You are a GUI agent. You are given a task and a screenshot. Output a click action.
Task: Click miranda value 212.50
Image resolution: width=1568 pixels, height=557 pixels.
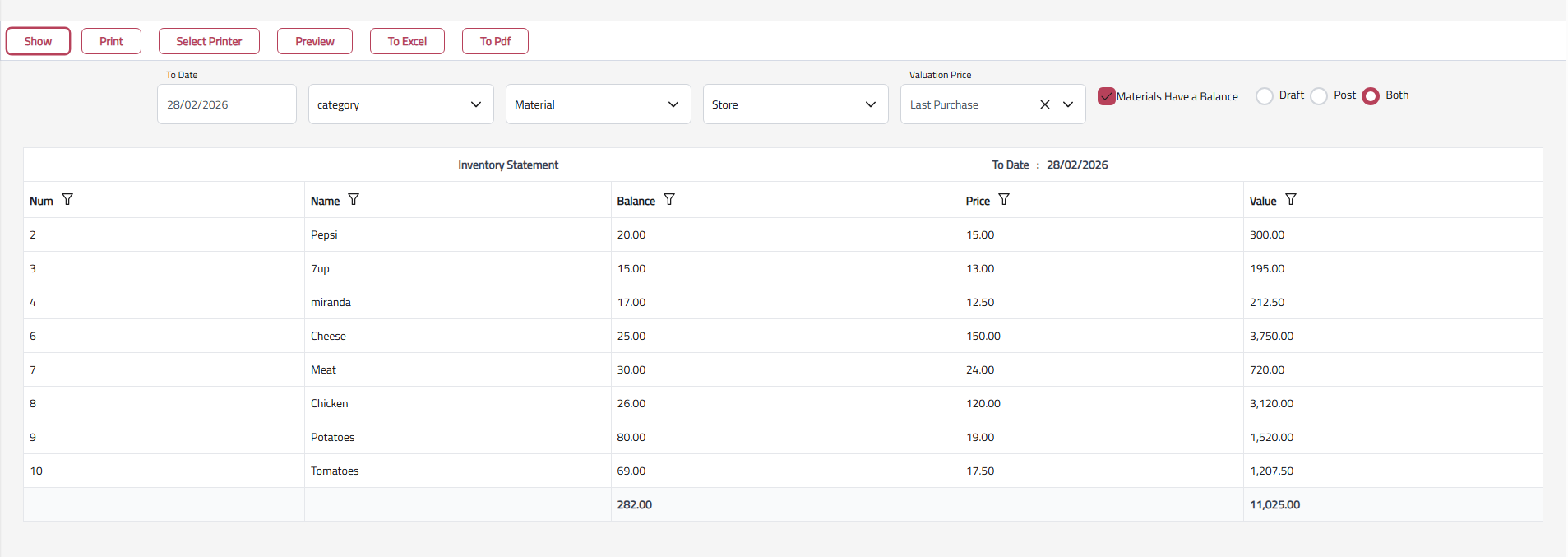pyautogui.click(x=1267, y=302)
